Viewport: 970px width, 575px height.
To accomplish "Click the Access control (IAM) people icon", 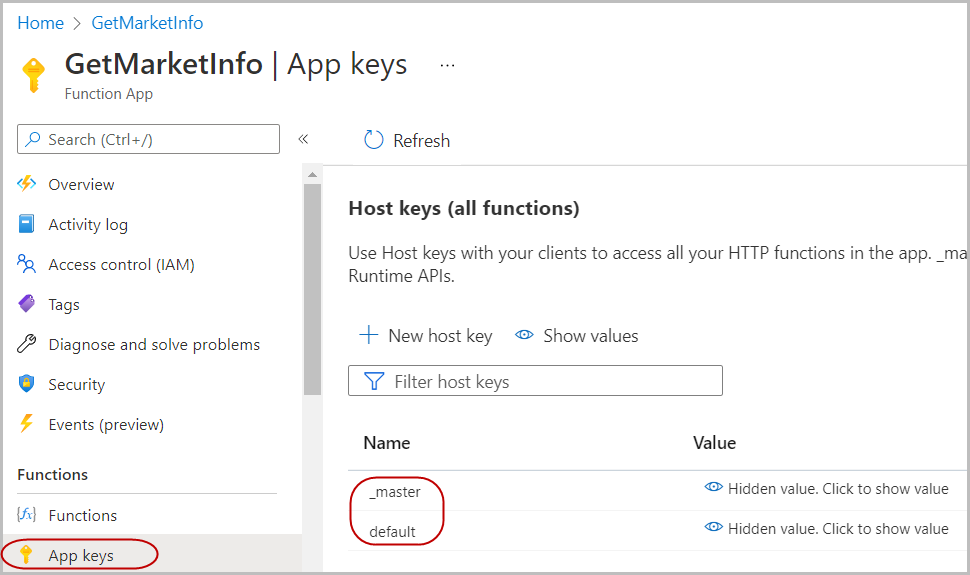I will [x=27, y=264].
